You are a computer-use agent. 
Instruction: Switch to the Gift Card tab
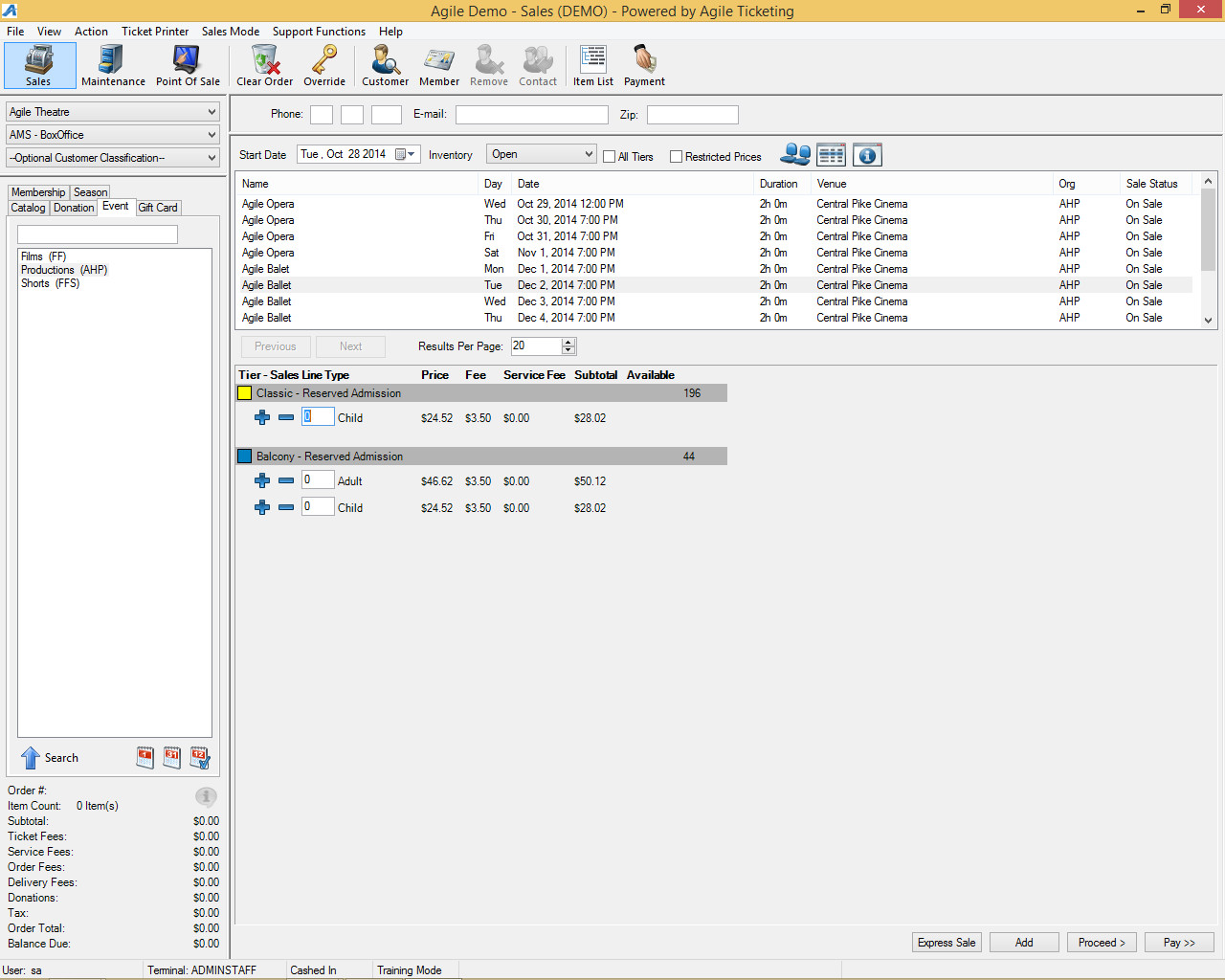pyautogui.click(x=158, y=208)
